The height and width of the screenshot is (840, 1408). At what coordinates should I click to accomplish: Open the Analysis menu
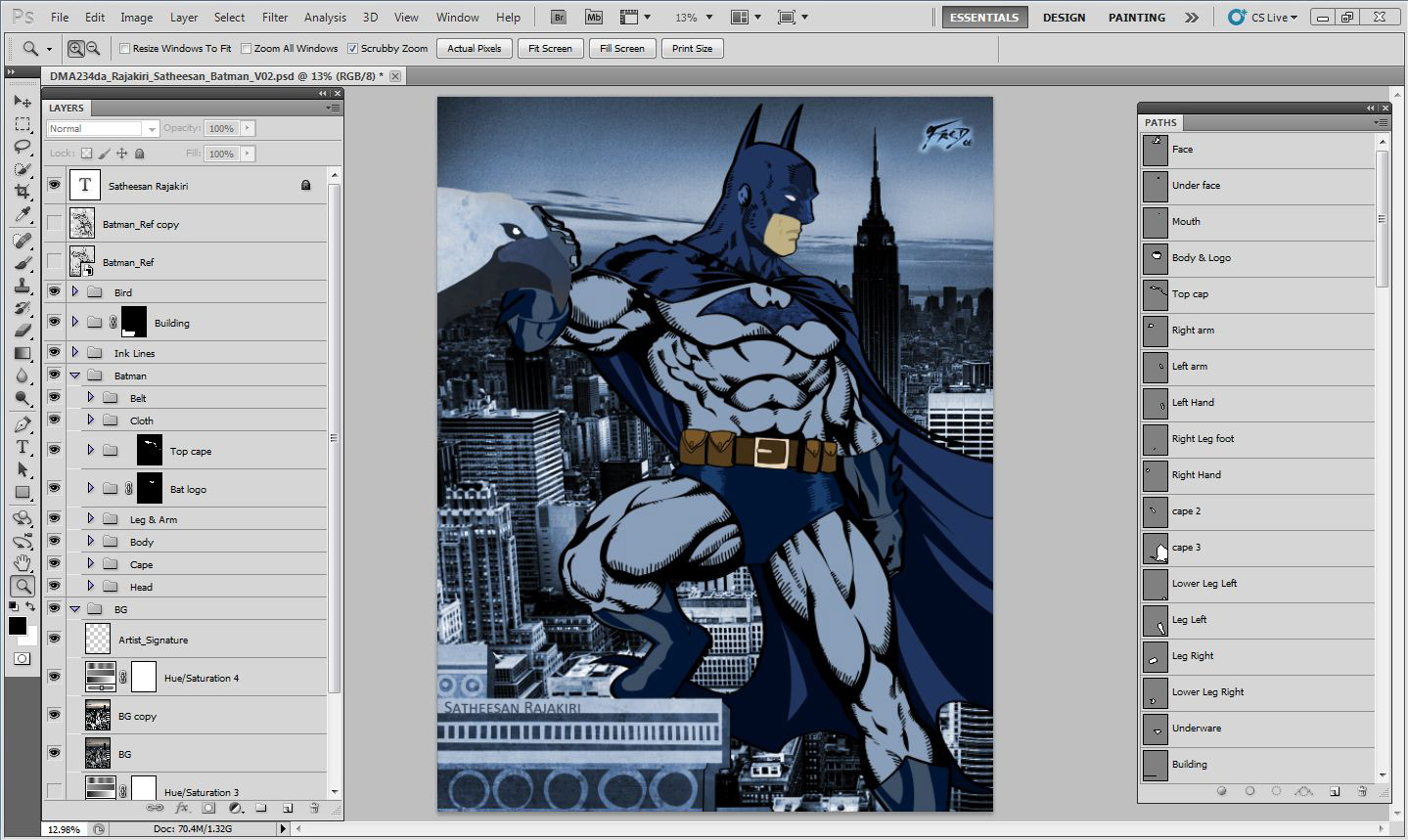point(325,18)
